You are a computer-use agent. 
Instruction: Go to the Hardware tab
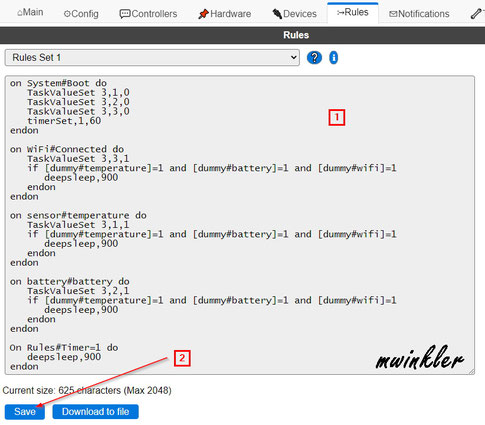pyautogui.click(x=224, y=14)
